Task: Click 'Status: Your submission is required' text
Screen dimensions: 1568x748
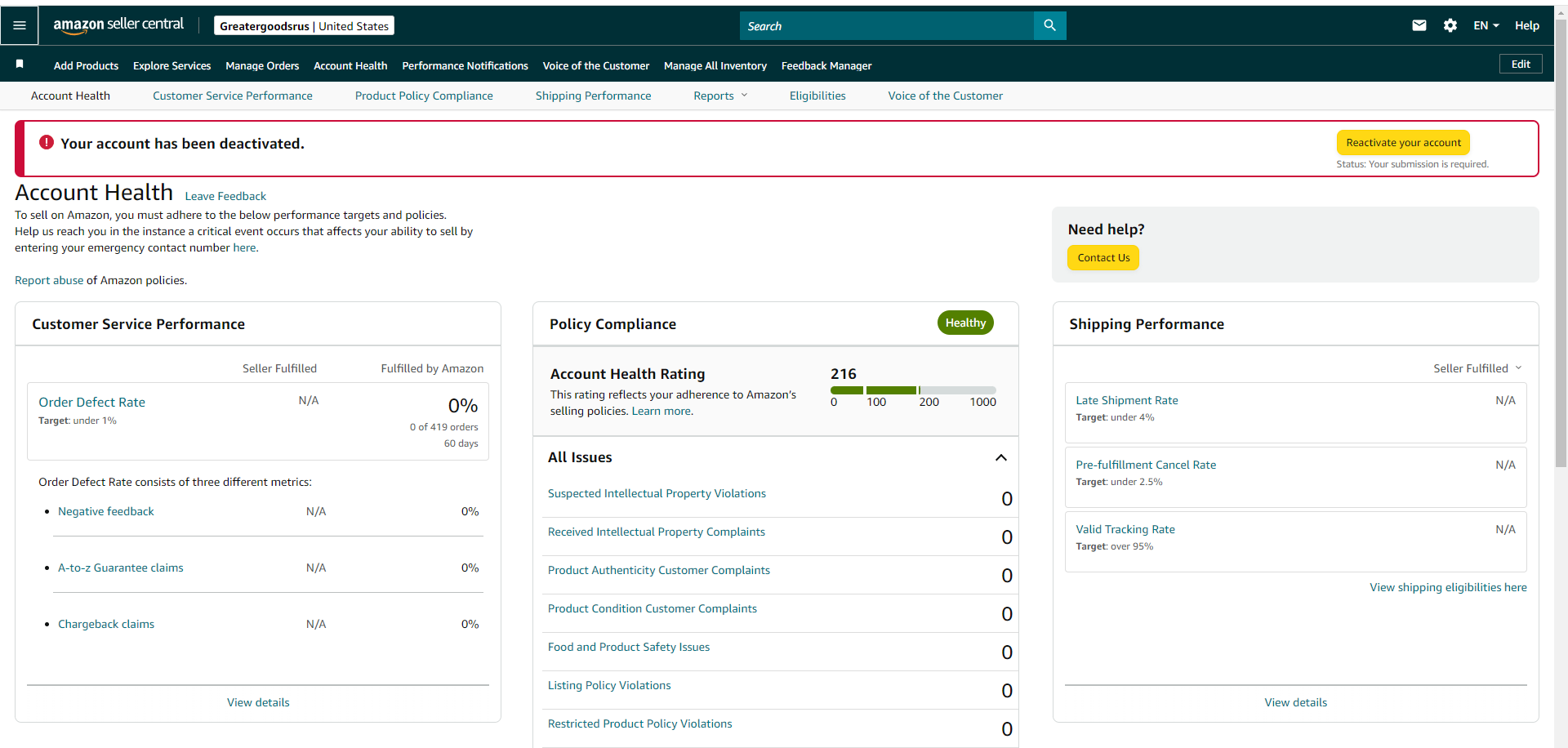Action: (1412, 164)
